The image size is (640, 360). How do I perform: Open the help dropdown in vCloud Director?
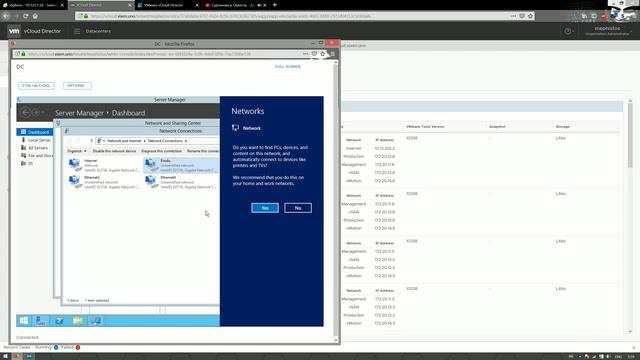(x=569, y=31)
